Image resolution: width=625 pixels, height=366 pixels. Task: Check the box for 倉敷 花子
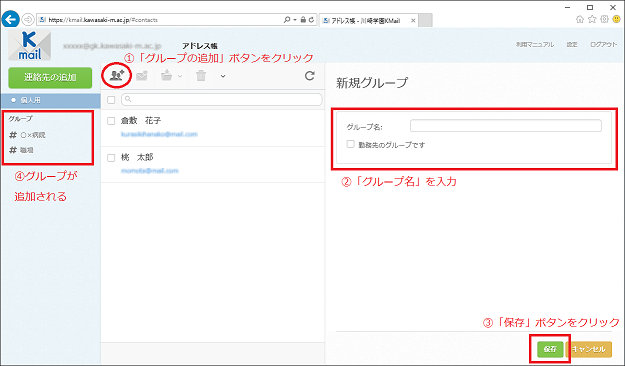coord(111,121)
